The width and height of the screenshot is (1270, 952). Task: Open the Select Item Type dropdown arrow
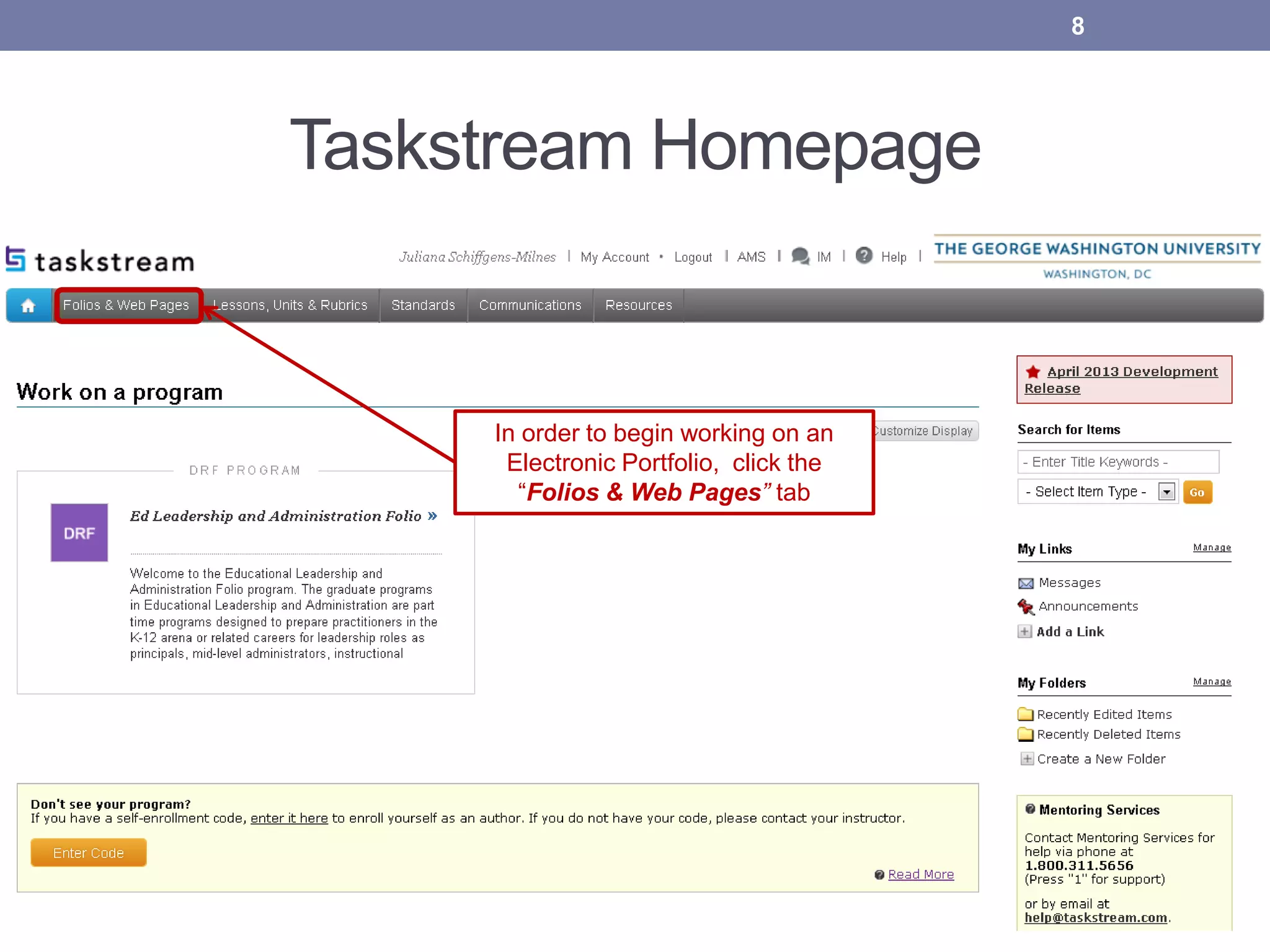tap(1166, 492)
